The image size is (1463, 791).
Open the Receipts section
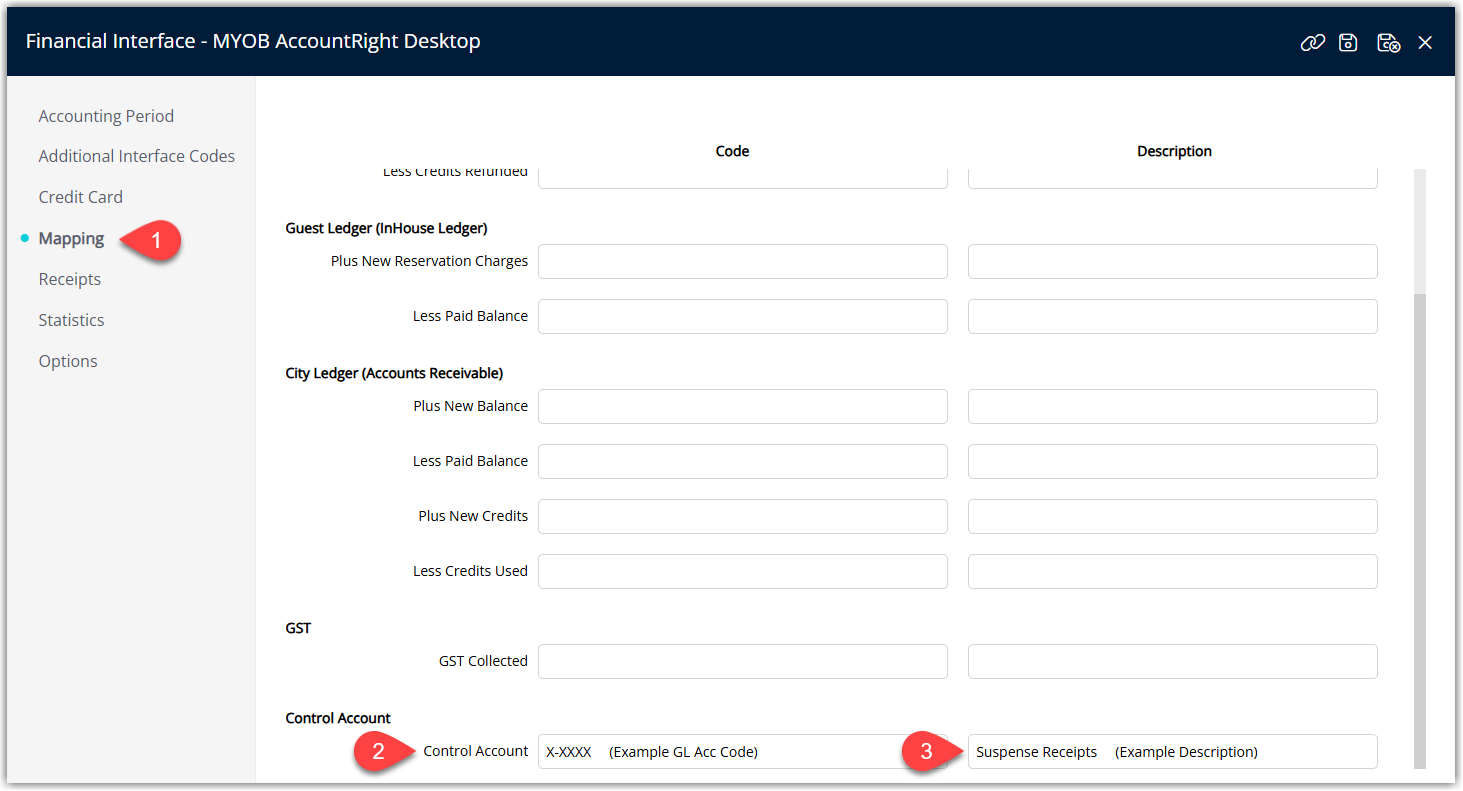[70, 279]
